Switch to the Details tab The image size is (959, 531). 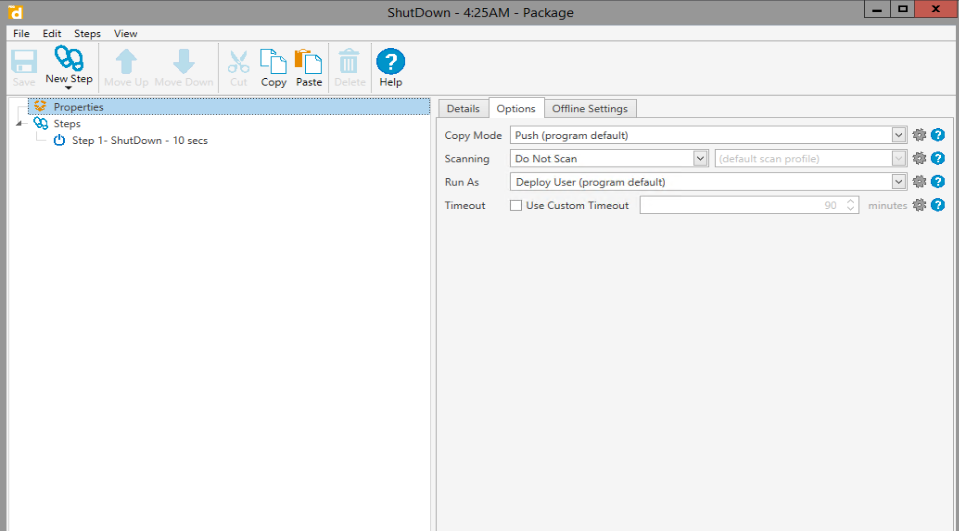(x=462, y=109)
